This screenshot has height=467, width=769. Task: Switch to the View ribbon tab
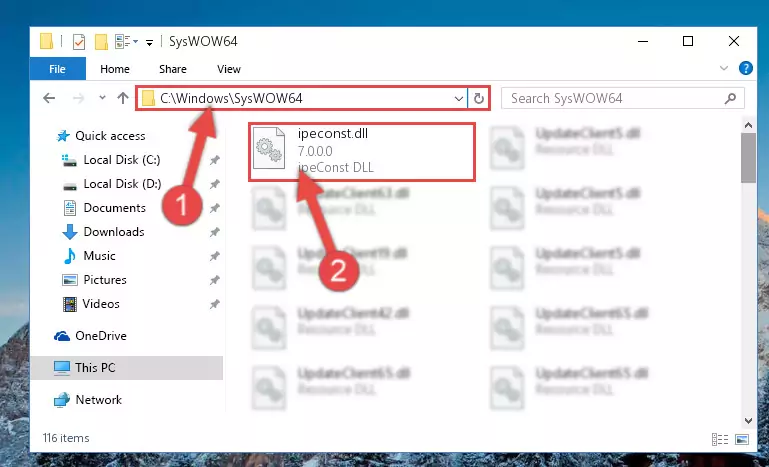229,69
